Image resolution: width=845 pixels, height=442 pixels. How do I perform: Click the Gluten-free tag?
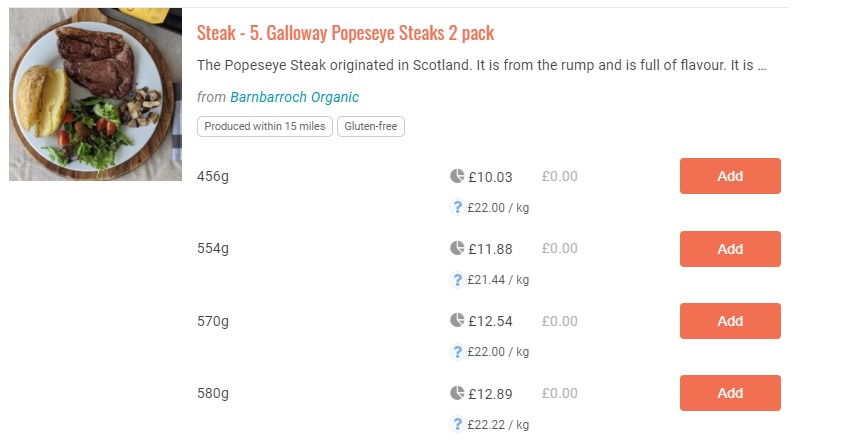(x=371, y=126)
